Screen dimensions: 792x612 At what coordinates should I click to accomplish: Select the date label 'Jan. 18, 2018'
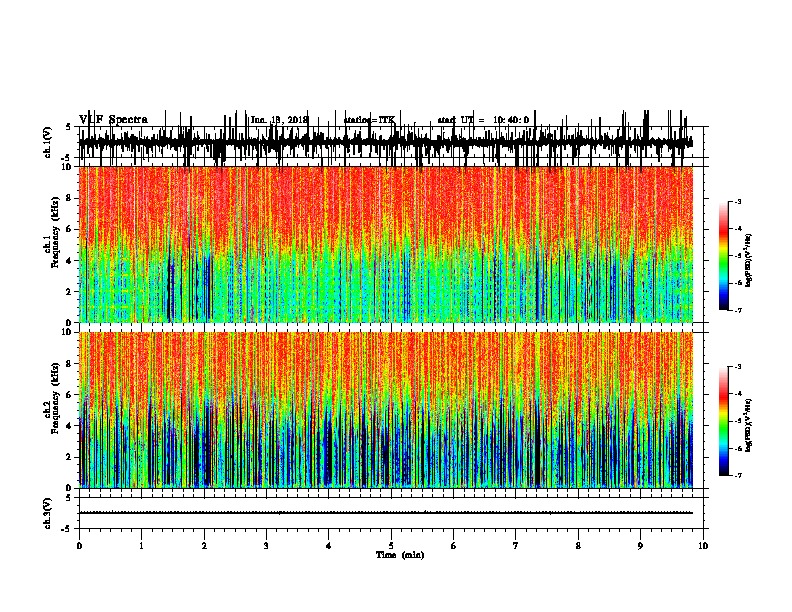[279, 120]
